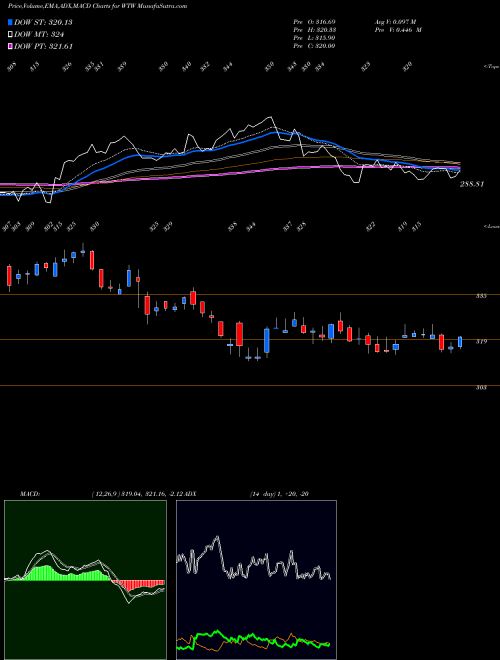This screenshot has height=660, width=500.
Task: Click the 'DOW MT: 324' legend text
Action: point(39,35)
